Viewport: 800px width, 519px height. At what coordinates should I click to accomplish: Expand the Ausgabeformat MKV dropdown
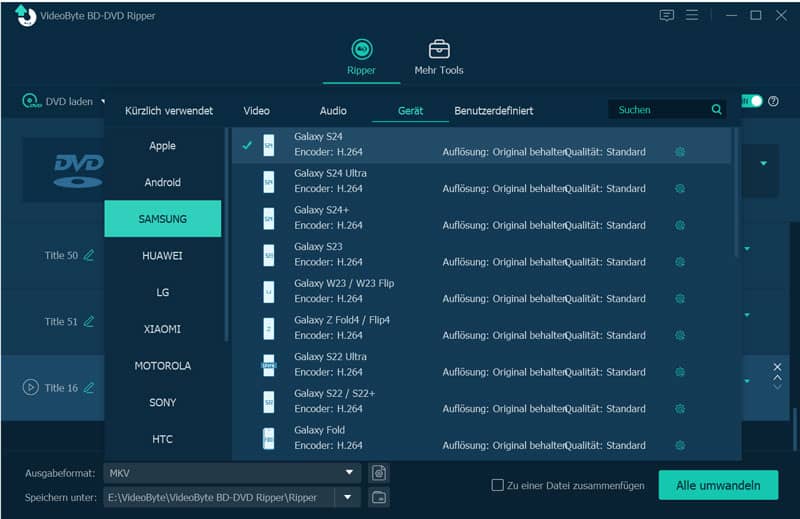tap(349, 473)
